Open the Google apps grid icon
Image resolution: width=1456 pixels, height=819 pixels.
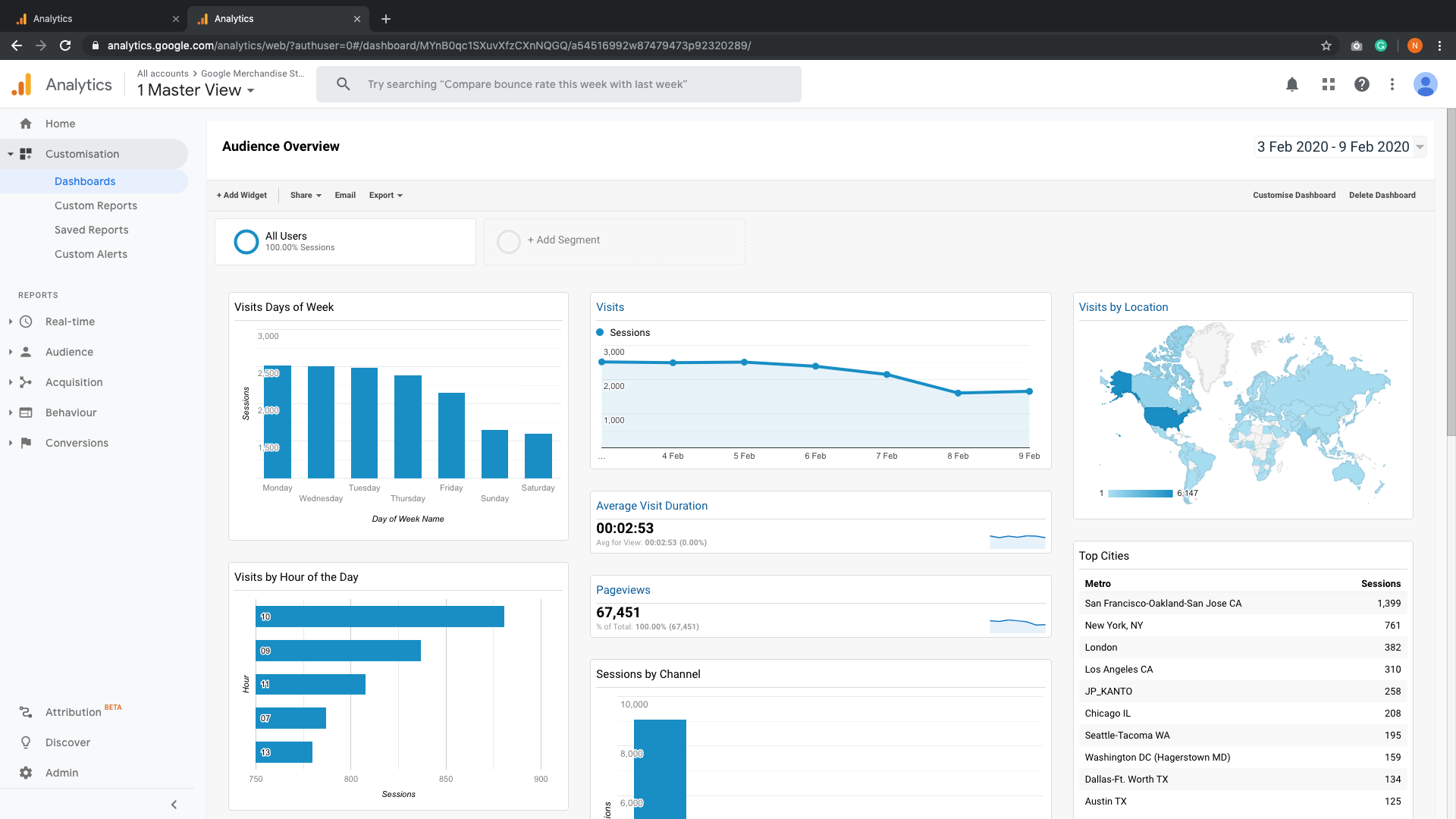(x=1328, y=84)
